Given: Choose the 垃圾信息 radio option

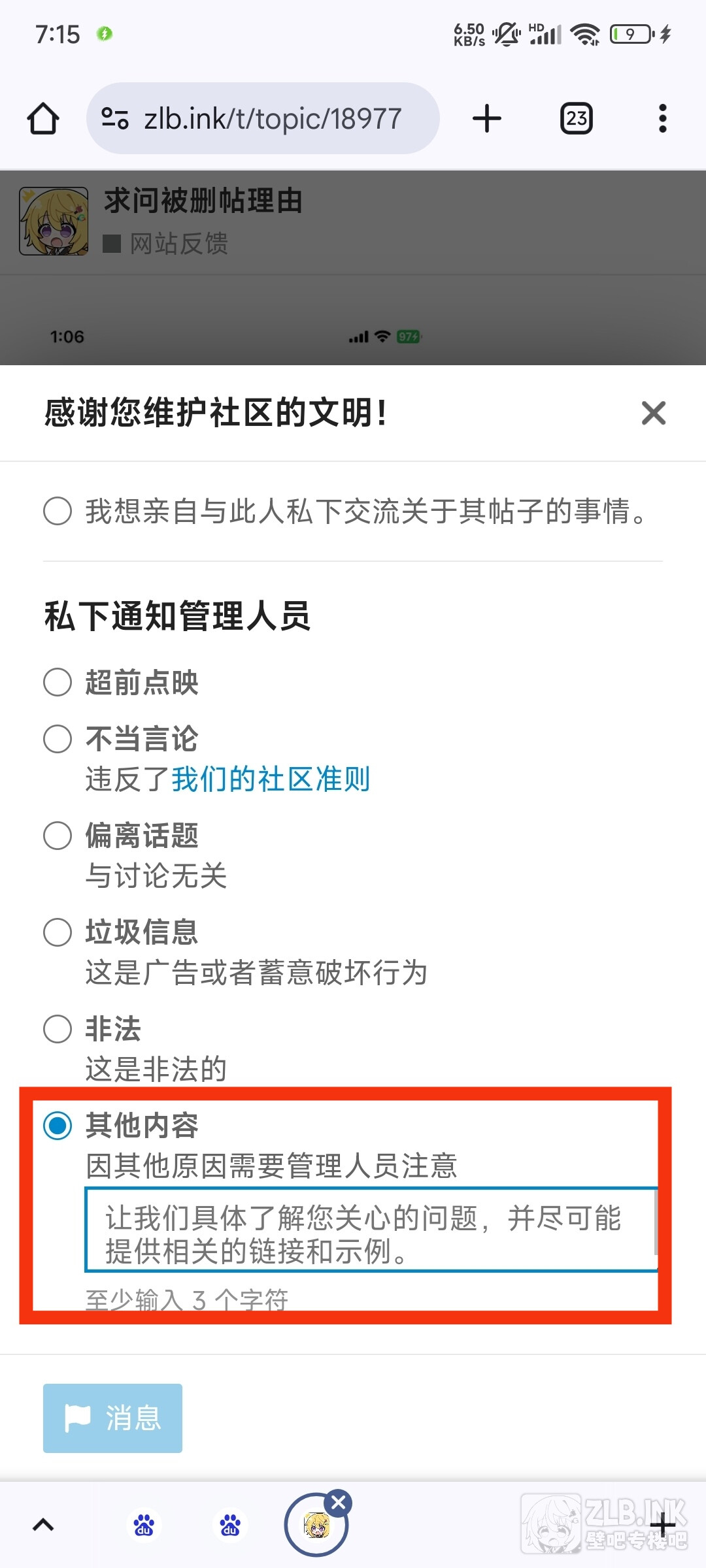Looking at the screenshot, I should pos(58,932).
